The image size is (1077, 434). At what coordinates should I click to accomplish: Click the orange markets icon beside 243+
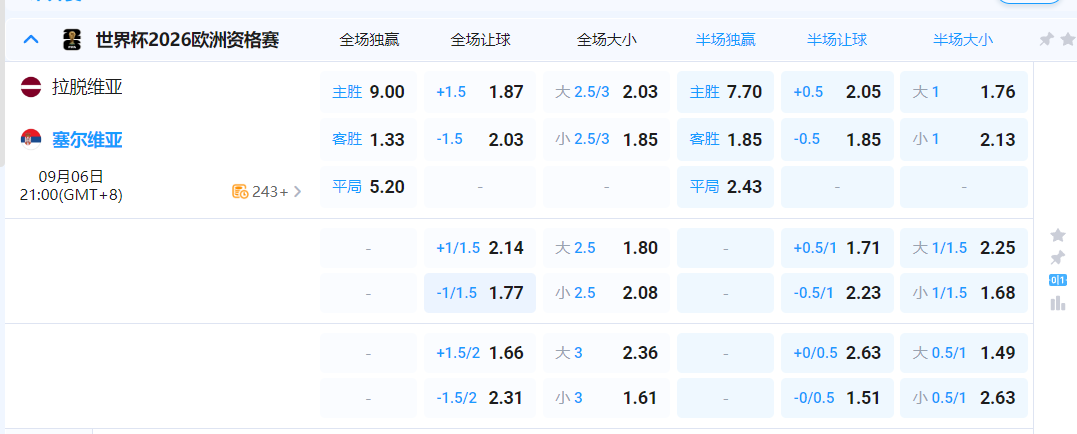240,192
